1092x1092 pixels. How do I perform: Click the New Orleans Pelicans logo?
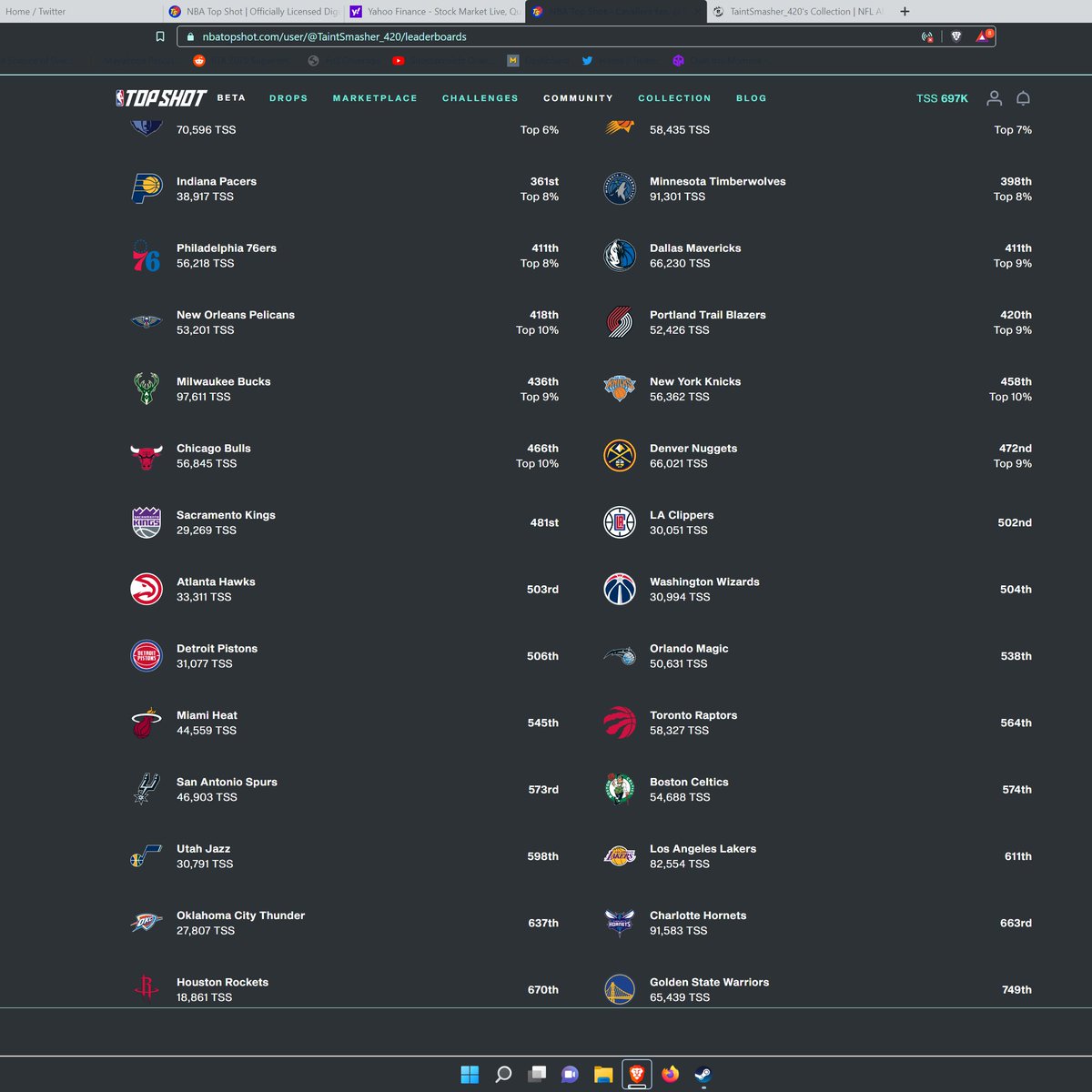[x=147, y=322]
